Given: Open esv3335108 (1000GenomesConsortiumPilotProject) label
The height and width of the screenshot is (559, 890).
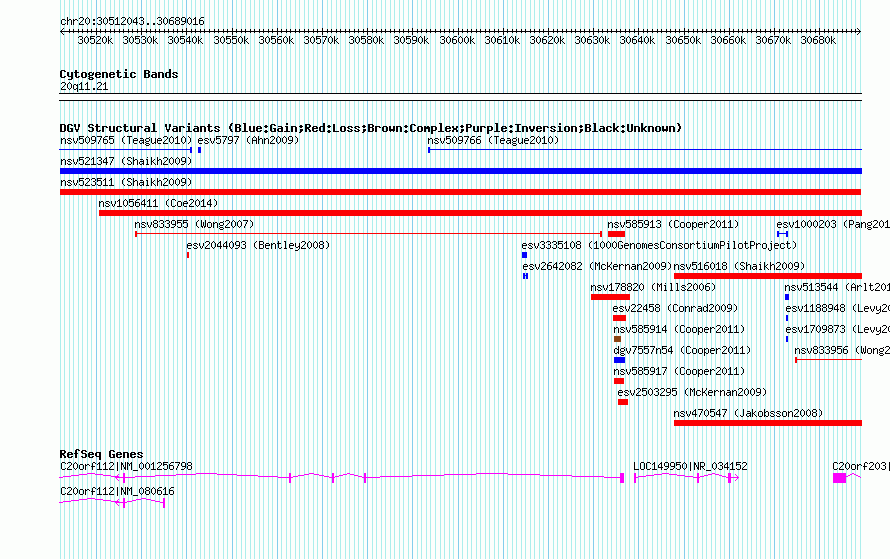Looking at the screenshot, I should click(660, 245).
